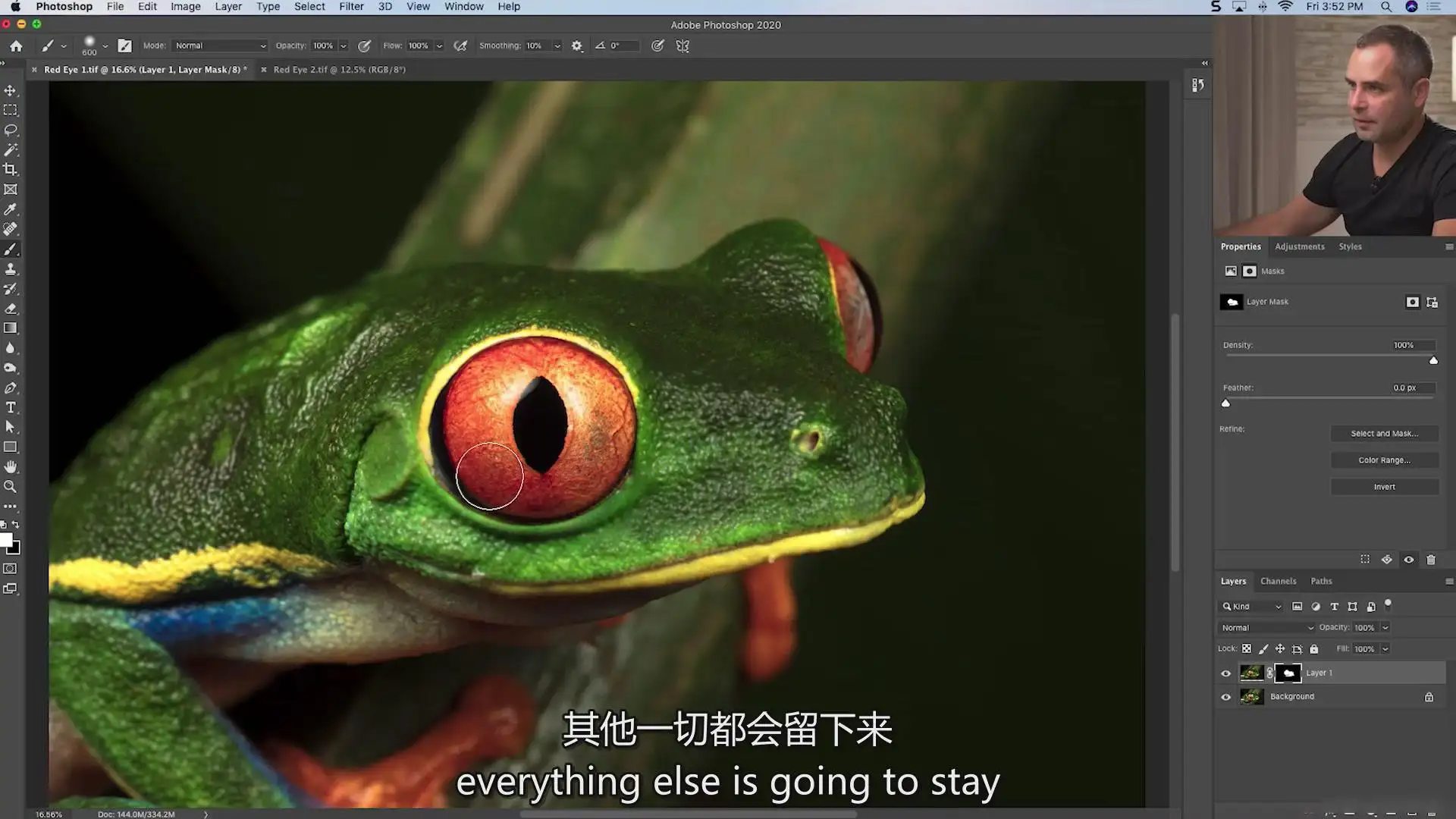The height and width of the screenshot is (819, 1456).
Task: Click the symmetry butterfly icon
Action: [682, 45]
